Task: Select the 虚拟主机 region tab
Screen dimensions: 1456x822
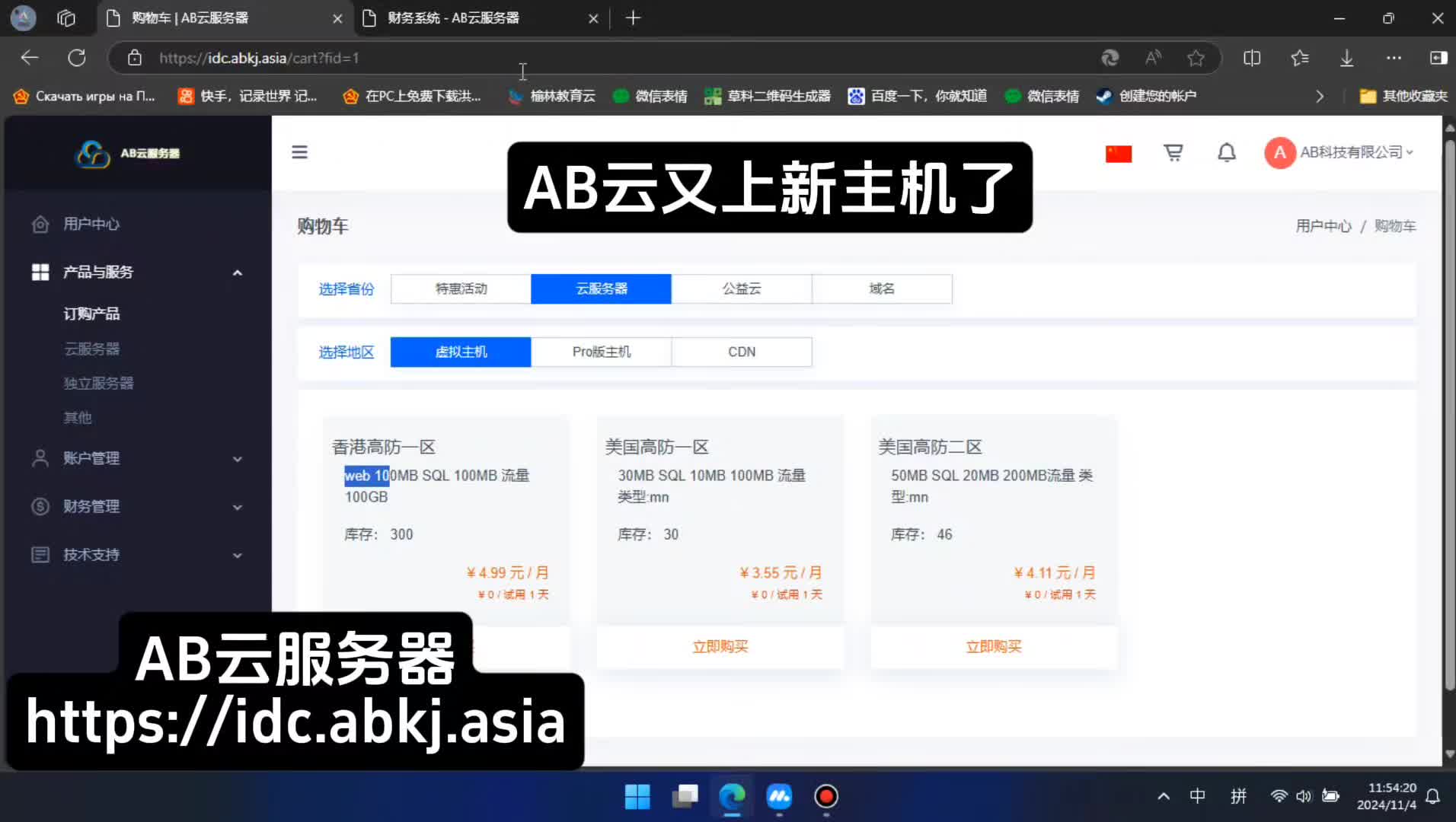Action: (x=461, y=352)
